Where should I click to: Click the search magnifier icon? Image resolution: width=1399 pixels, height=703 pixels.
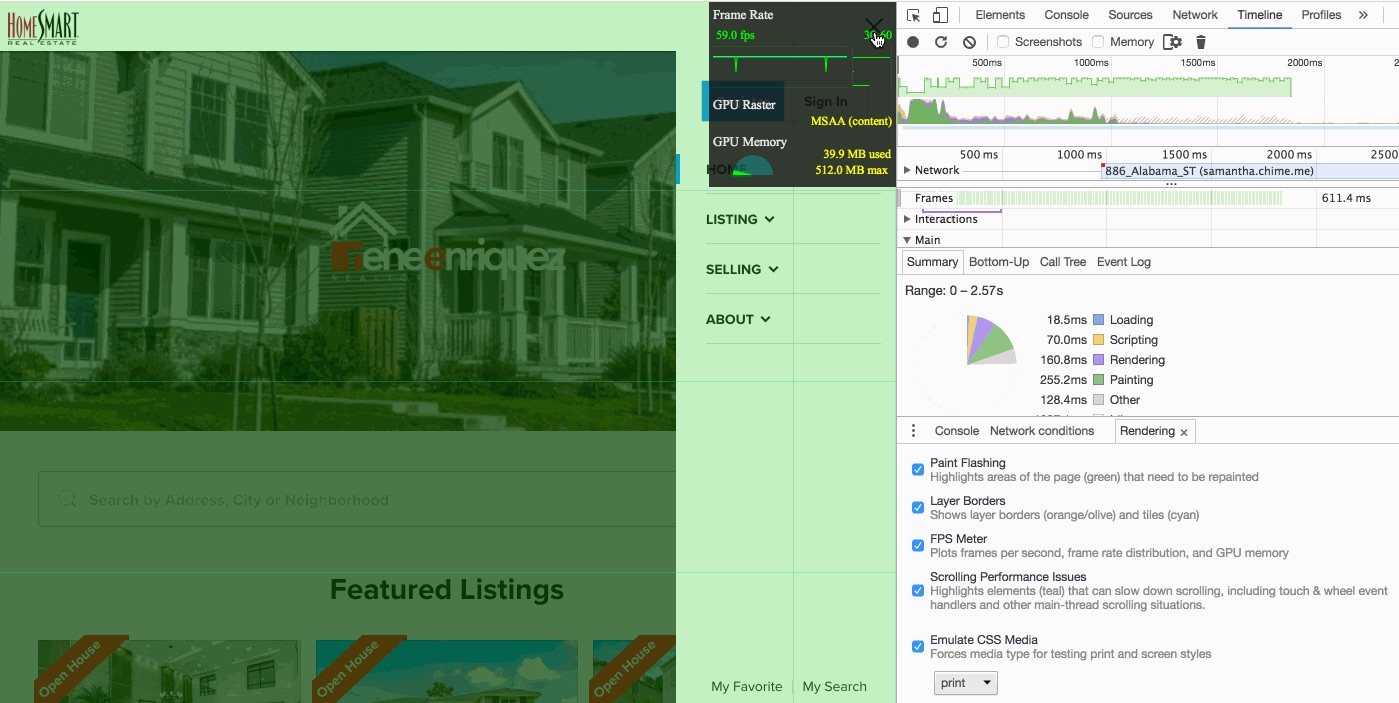67,499
